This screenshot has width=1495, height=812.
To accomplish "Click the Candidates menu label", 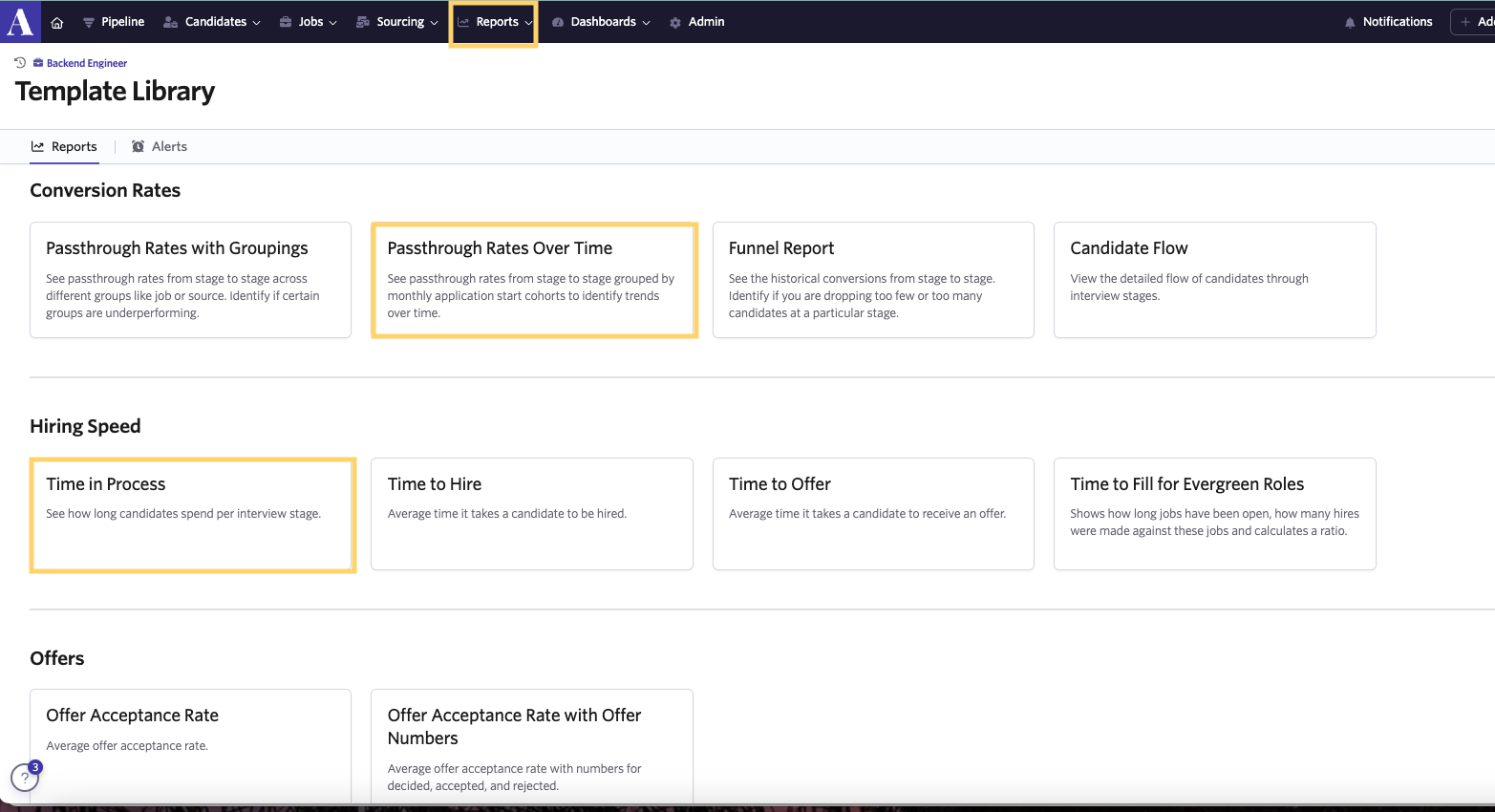I will 216,22.
